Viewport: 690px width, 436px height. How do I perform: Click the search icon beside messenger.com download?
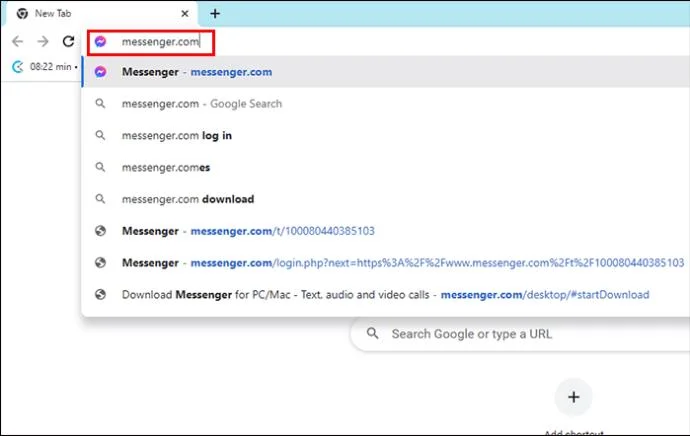(x=100, y=199)
